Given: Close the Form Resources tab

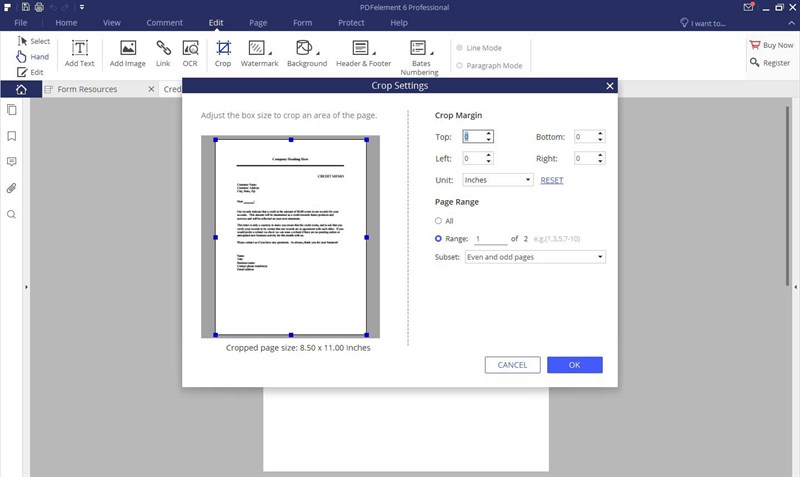Looking at the screenshot, I should coord(151,89).
